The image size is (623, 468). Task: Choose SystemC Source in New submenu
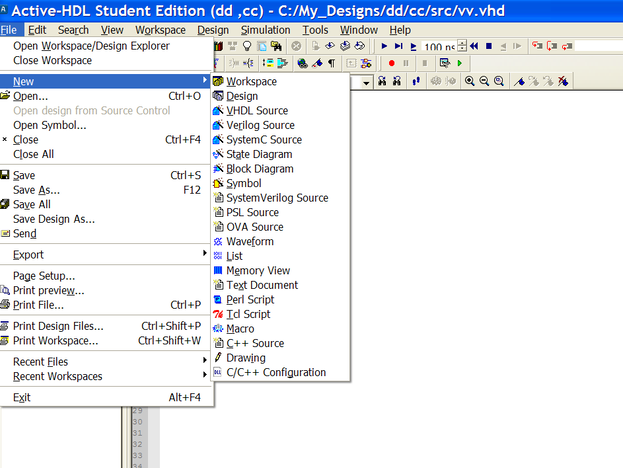click(281, 140)
